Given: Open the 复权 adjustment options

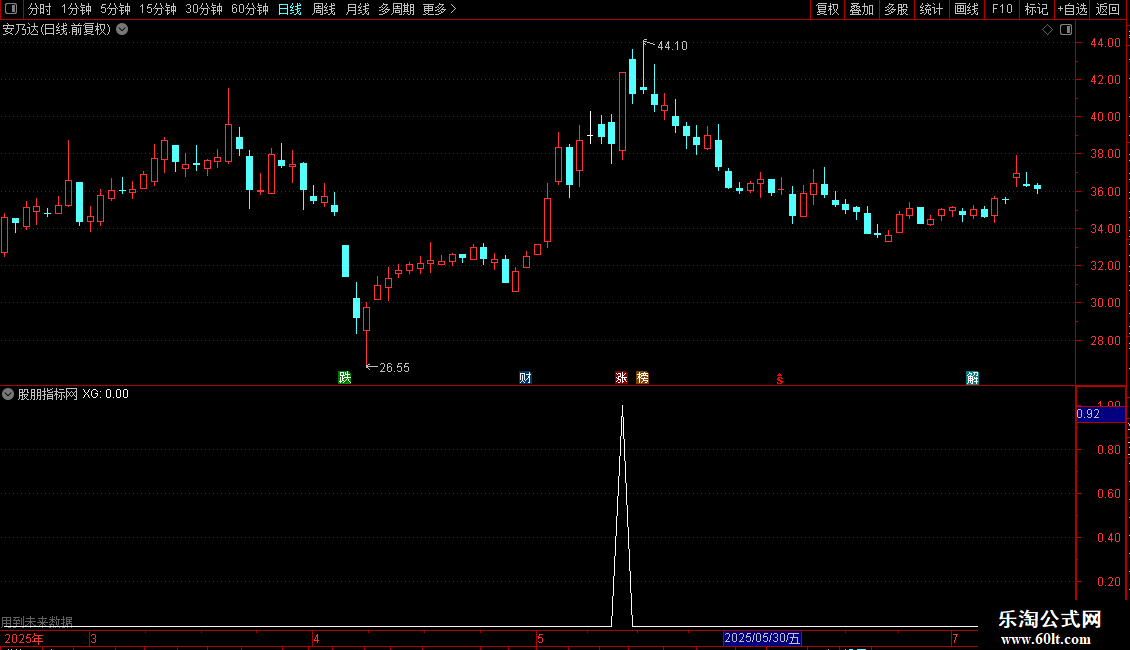Looking at the screenshot, I should coord(827,9).
